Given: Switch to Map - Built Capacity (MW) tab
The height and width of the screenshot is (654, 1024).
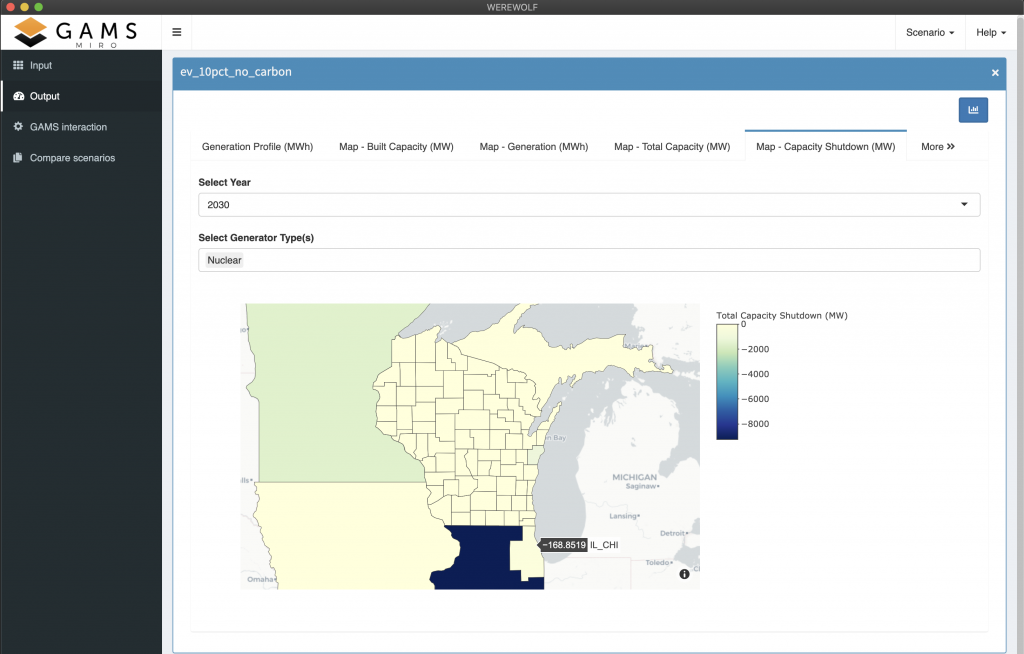Looking at the screenshot, I should [396, 146].
